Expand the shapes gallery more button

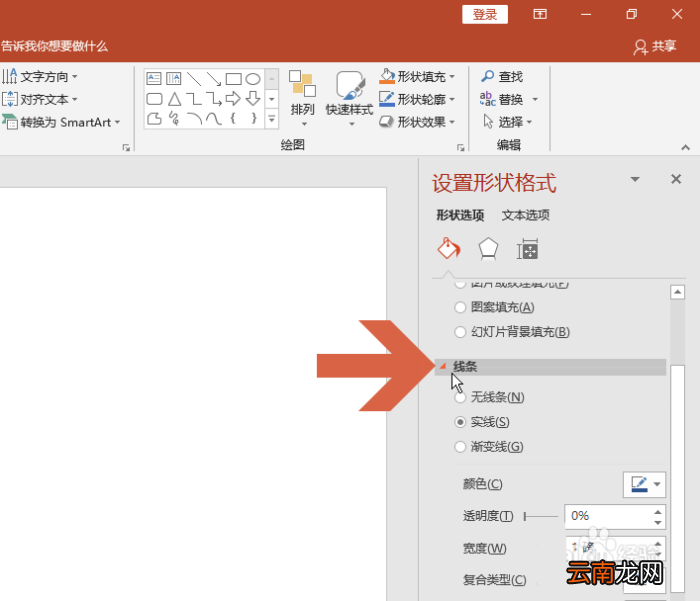tap(271, 119)
